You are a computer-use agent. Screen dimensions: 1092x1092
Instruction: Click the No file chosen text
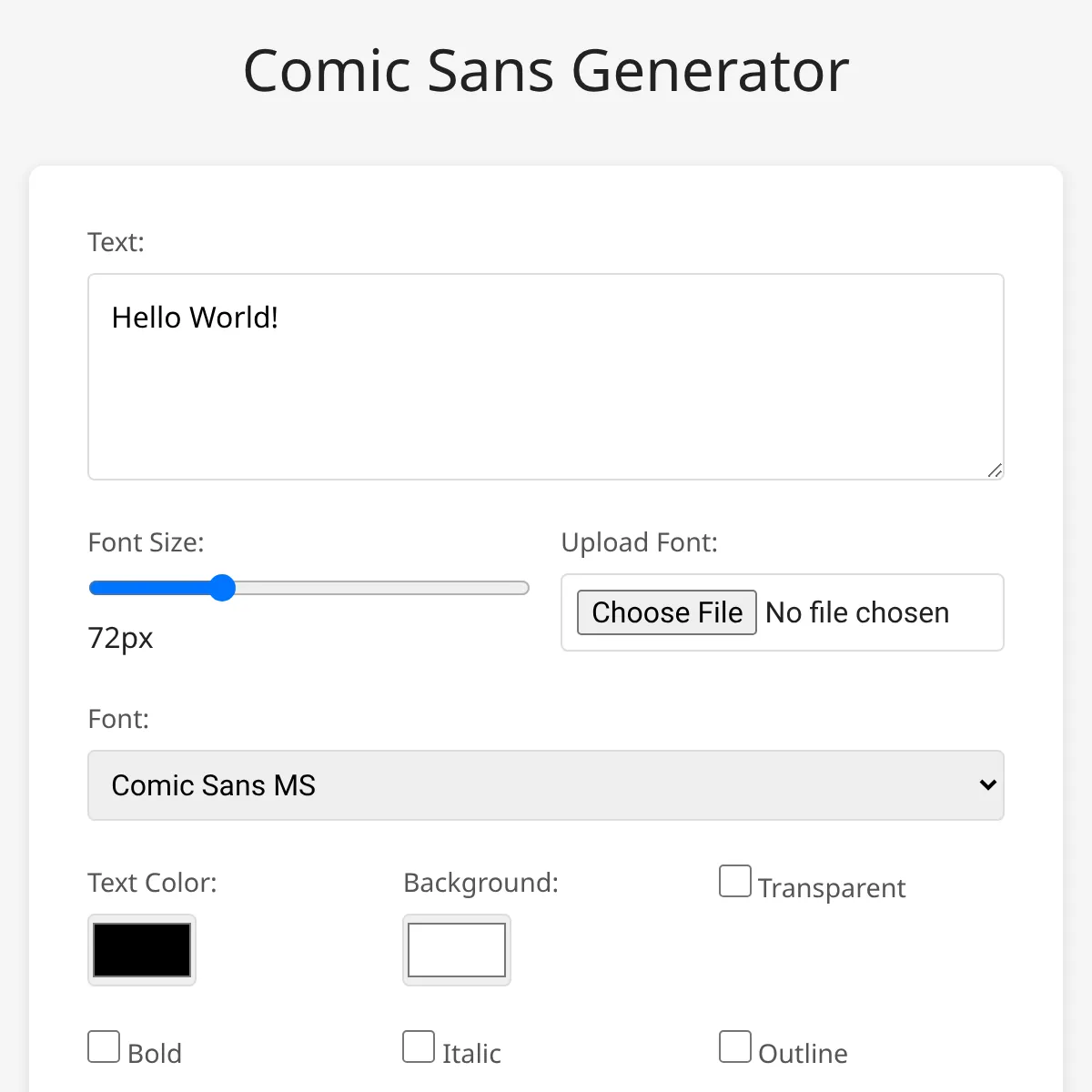857,612
